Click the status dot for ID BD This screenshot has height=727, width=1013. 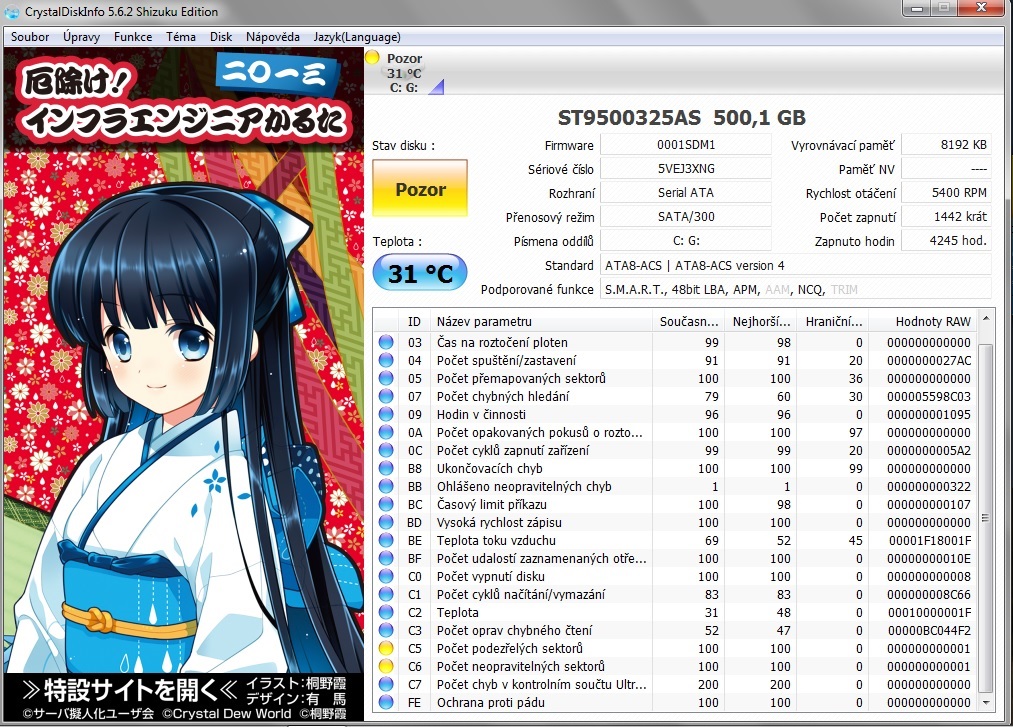coord(386,522)
